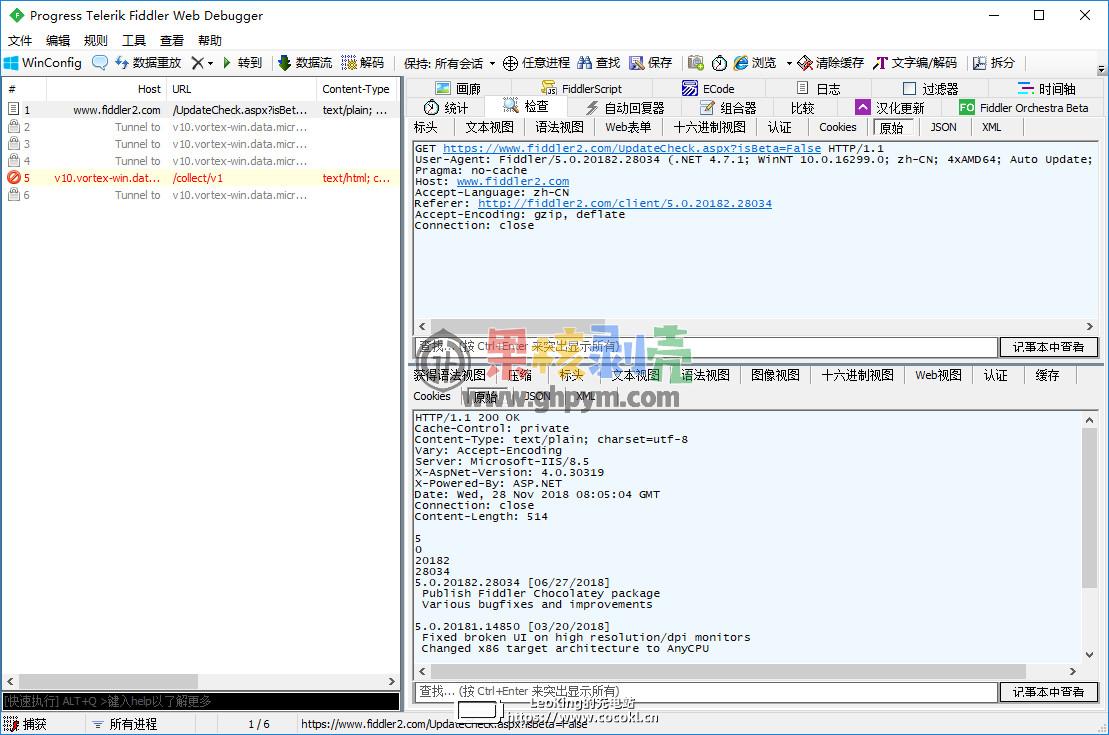1109x735 pixels.
Task: Switch to the FiddlerScript tab
Action: (581, 88)
